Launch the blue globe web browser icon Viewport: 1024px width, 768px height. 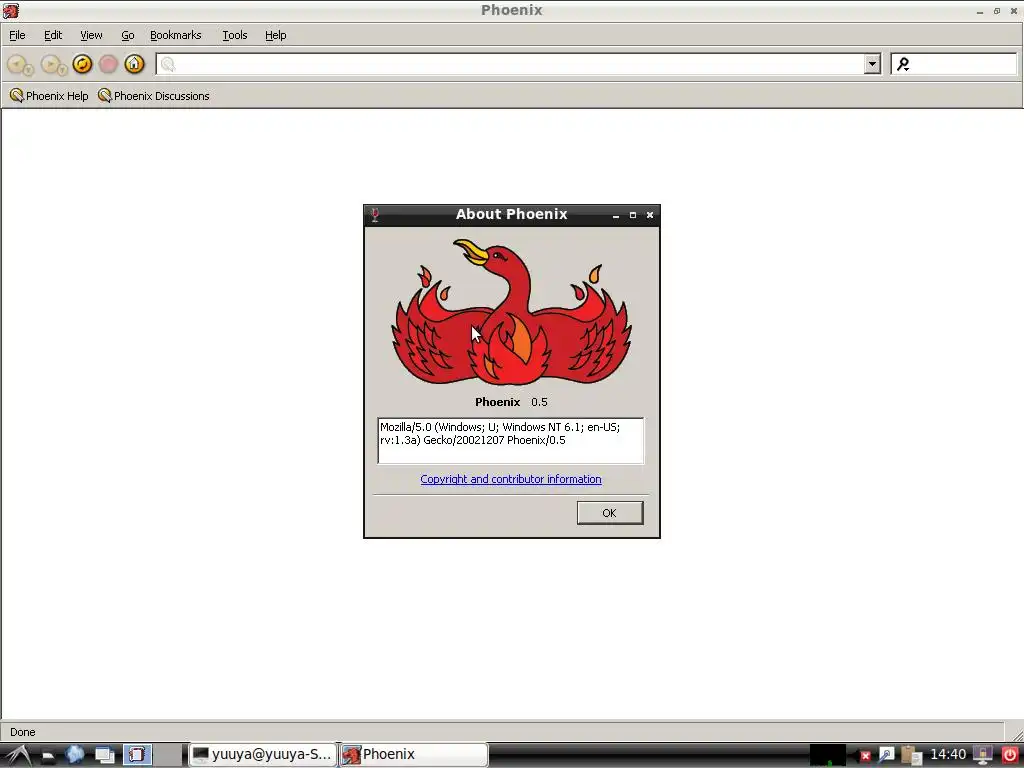[75, 755]
